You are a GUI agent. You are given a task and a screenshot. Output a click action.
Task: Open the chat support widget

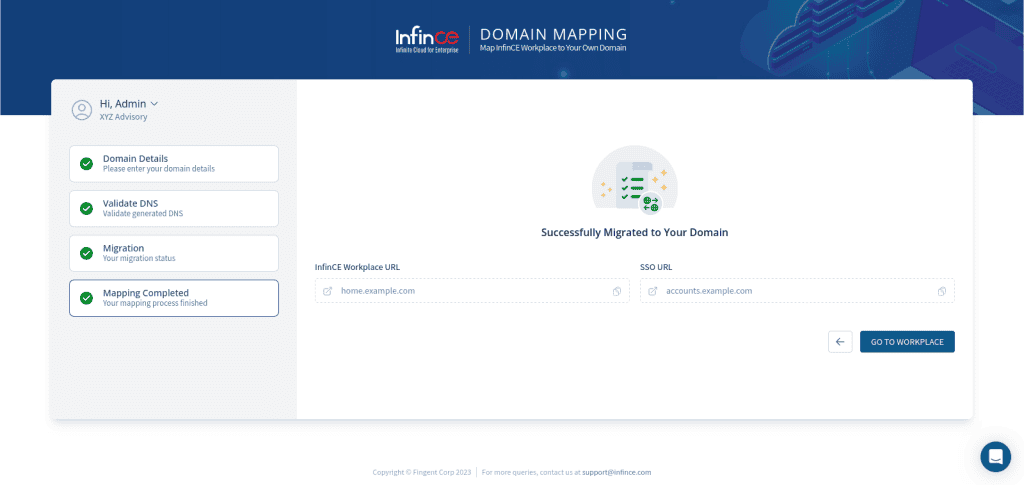pos(995,456)
